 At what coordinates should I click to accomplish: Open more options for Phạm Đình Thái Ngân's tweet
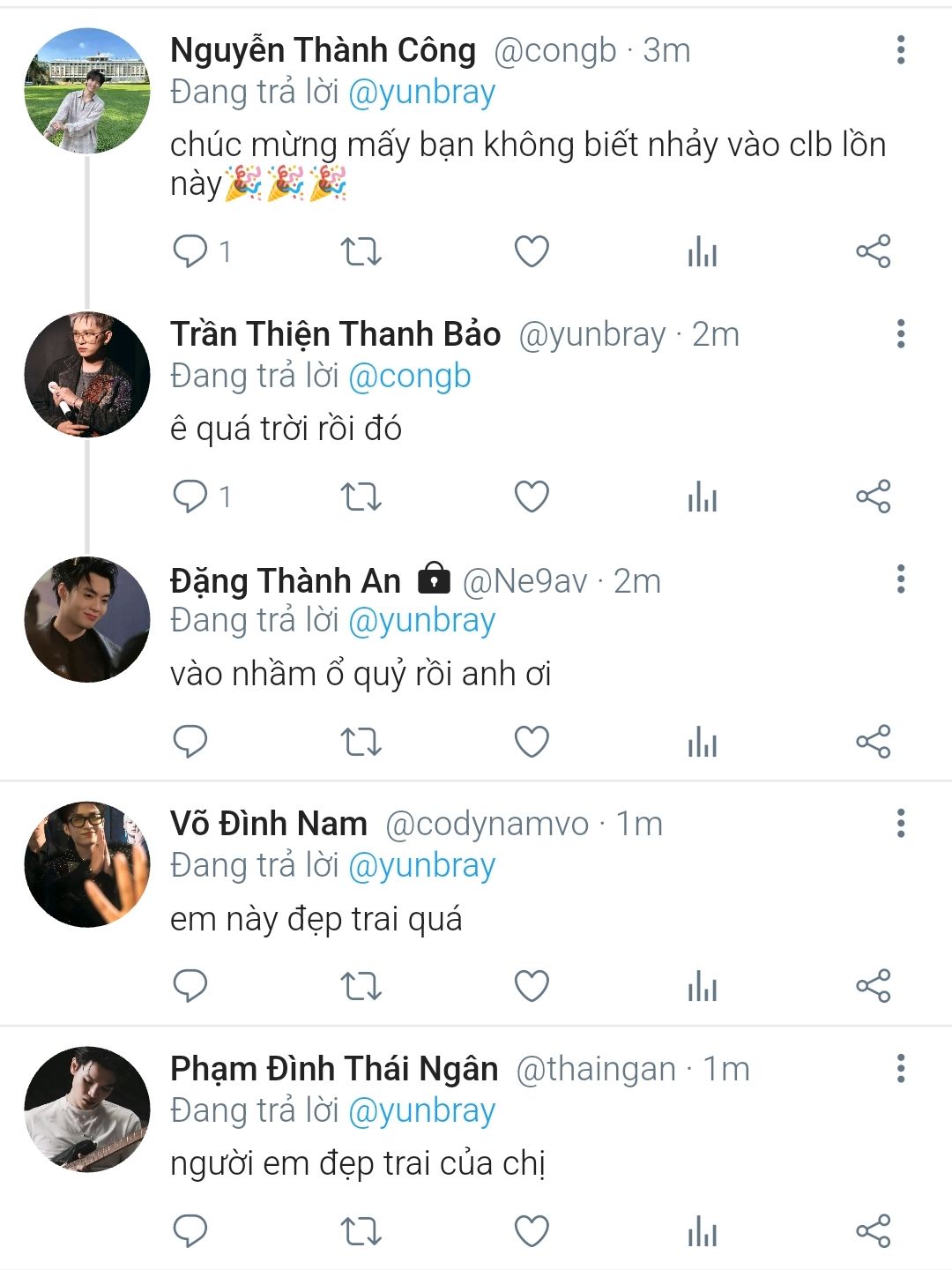(900, 1068)
